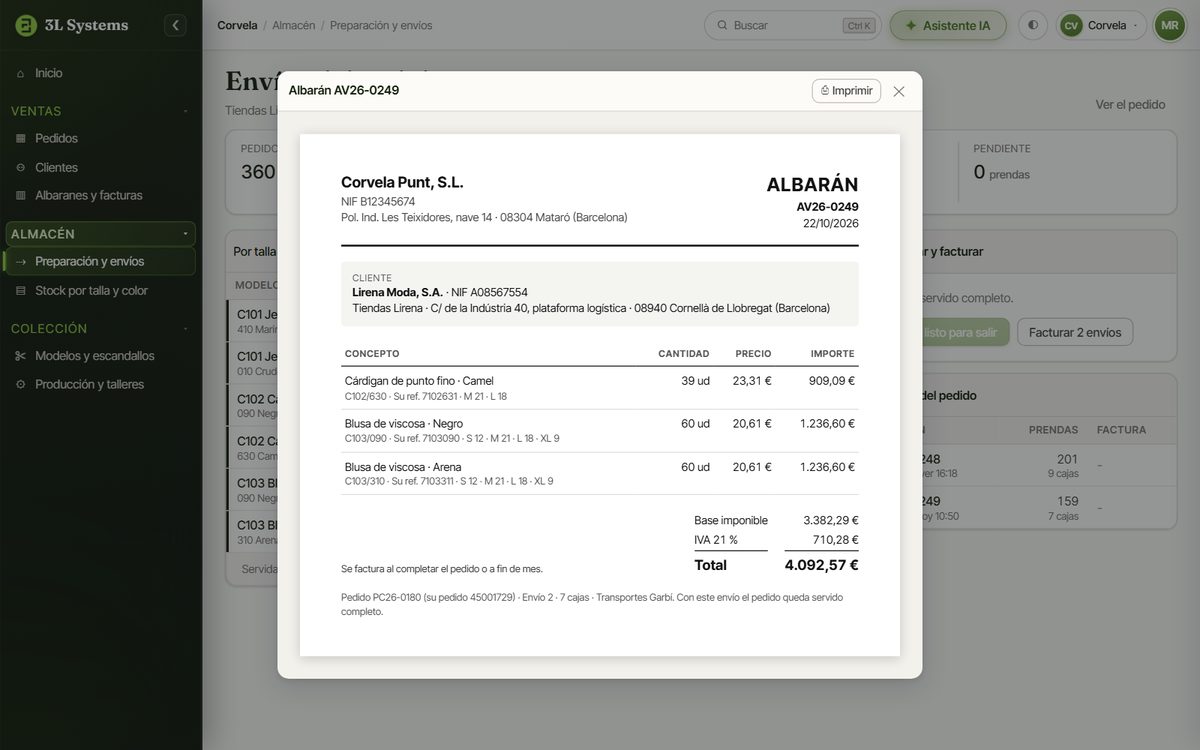Click the total 4.092,57 €
1200x750 pixels.
822,565
